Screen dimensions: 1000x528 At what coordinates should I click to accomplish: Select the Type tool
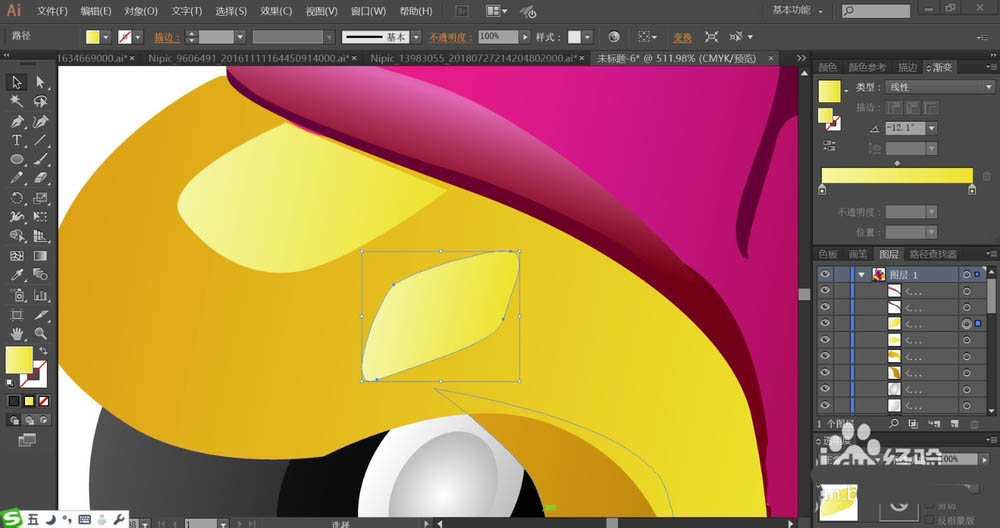click(x=17, y=140)
